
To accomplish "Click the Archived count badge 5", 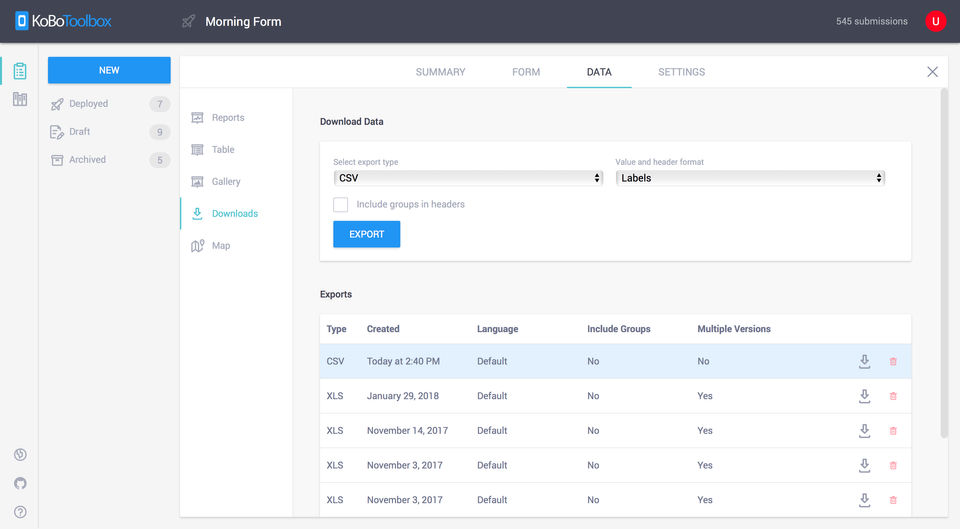I will [x=160, y=160].
